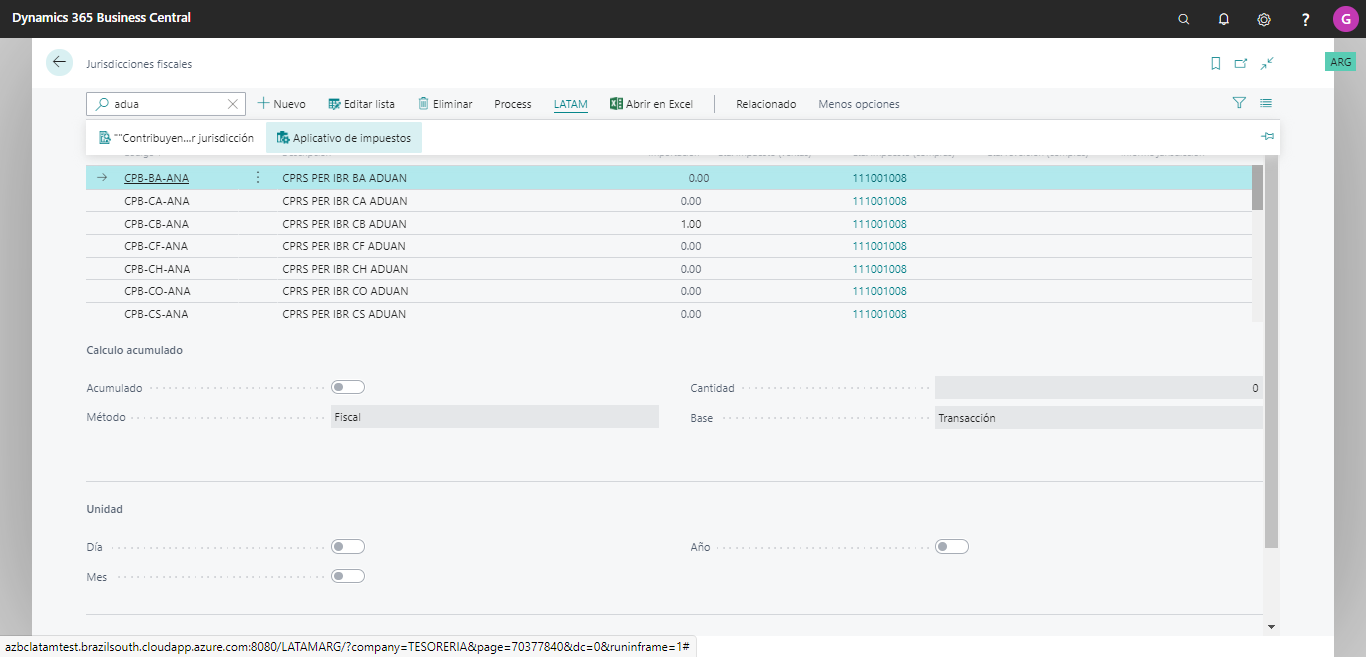Select the CPB-CS-ANA row code

pos(156,314)
